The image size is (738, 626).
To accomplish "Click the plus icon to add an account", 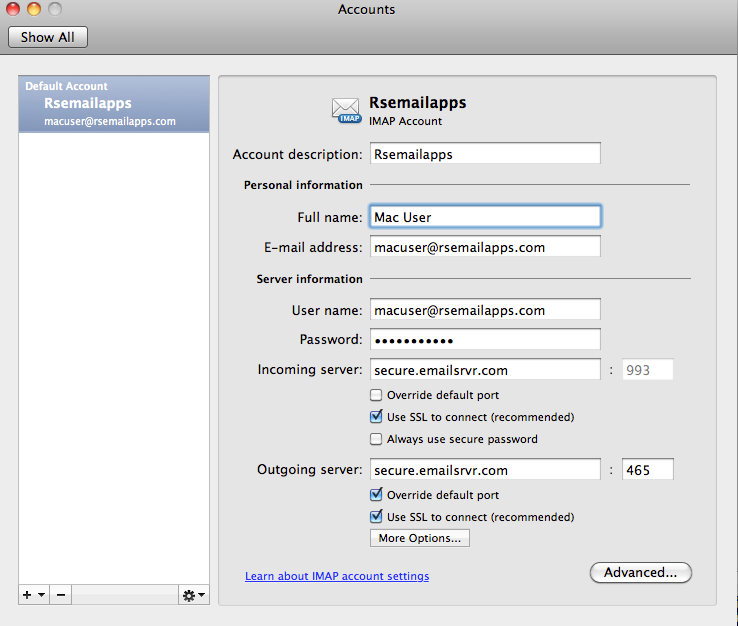I will 27,595.
